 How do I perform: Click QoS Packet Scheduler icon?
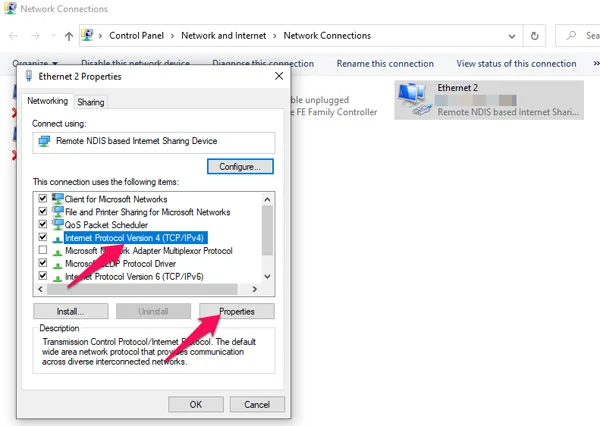[58, 224]
